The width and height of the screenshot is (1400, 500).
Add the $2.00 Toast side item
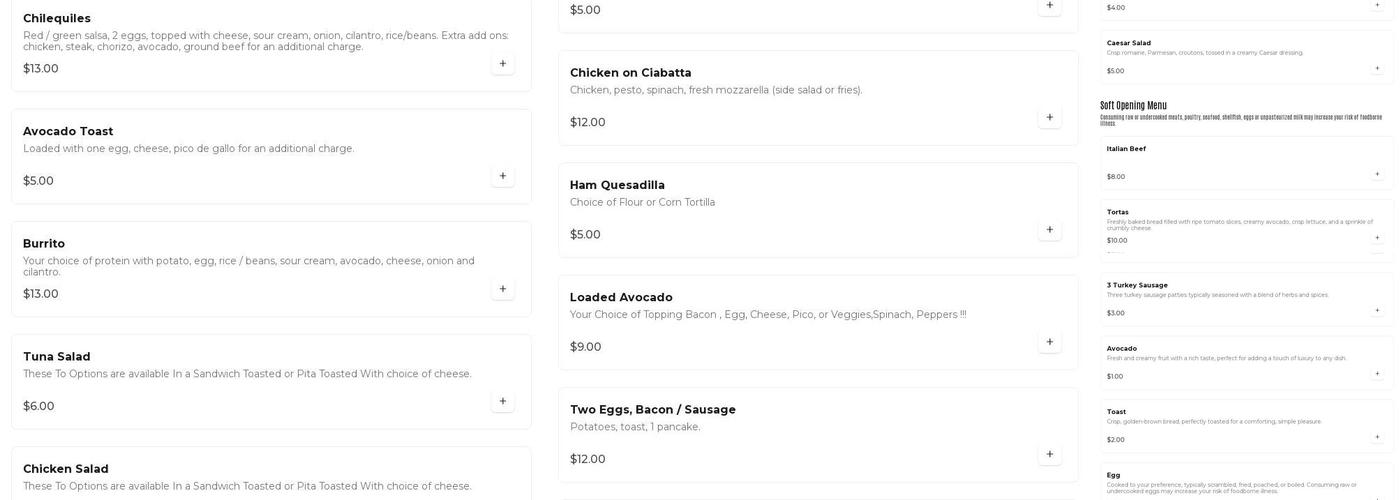click(1377, 437)
